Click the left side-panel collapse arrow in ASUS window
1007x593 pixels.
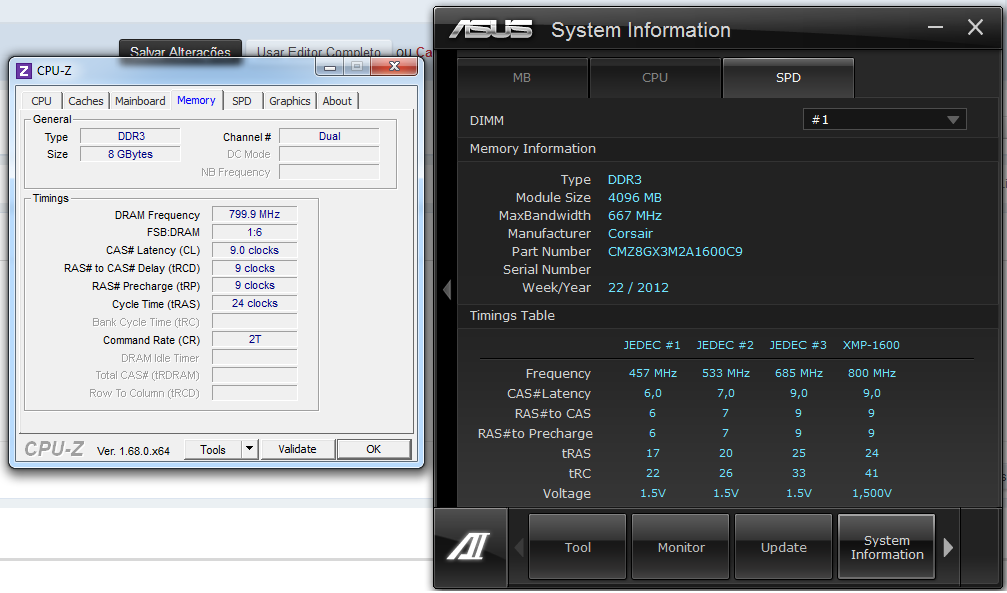447,289
